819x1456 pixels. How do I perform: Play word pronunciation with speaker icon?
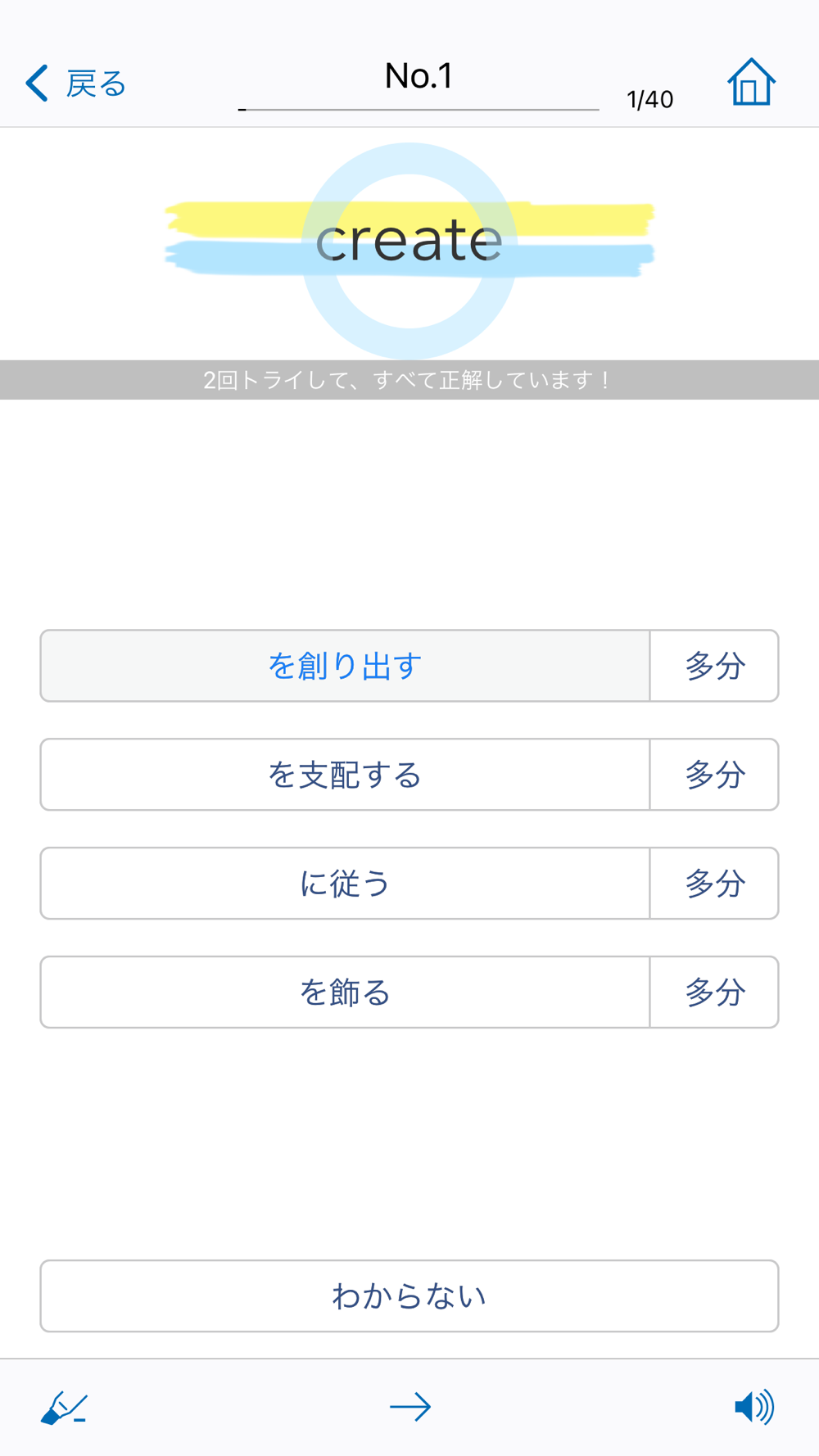tap(754, 1407)
